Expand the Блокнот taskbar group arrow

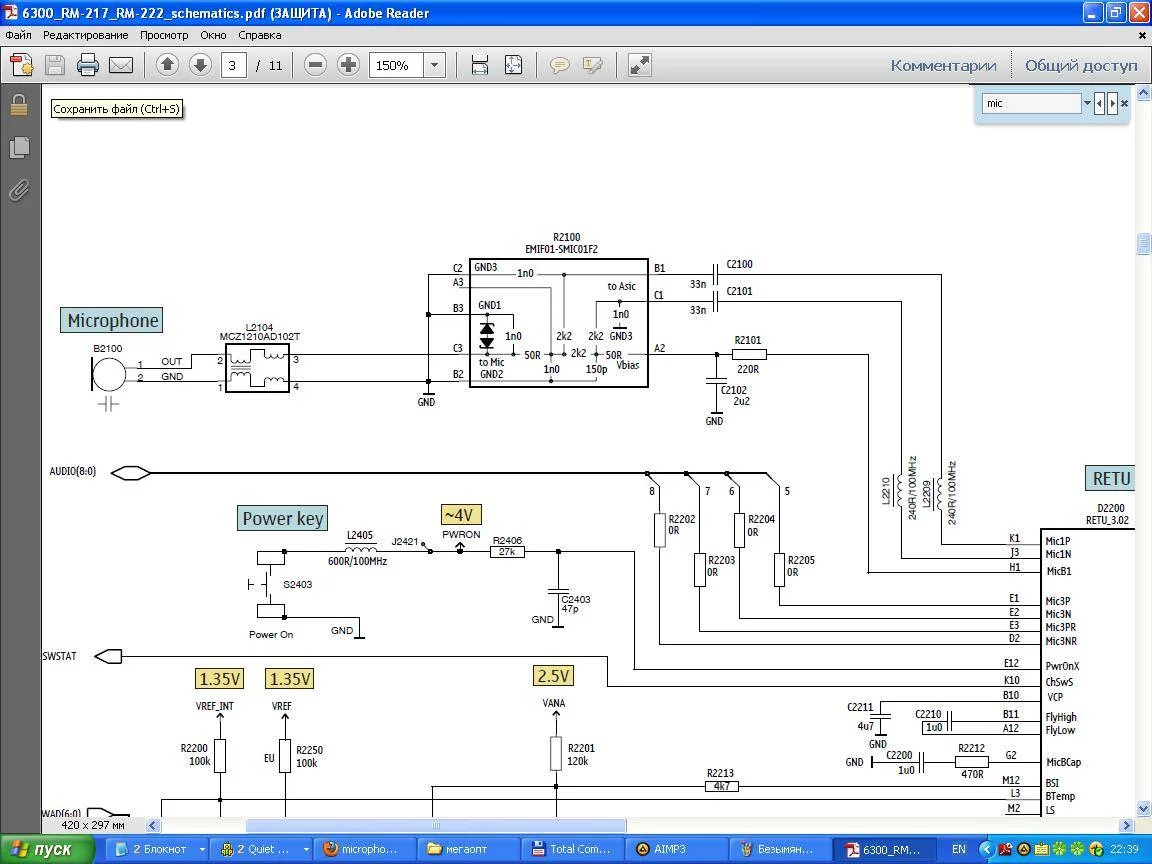pyautogui.click(x=201, y=849)
